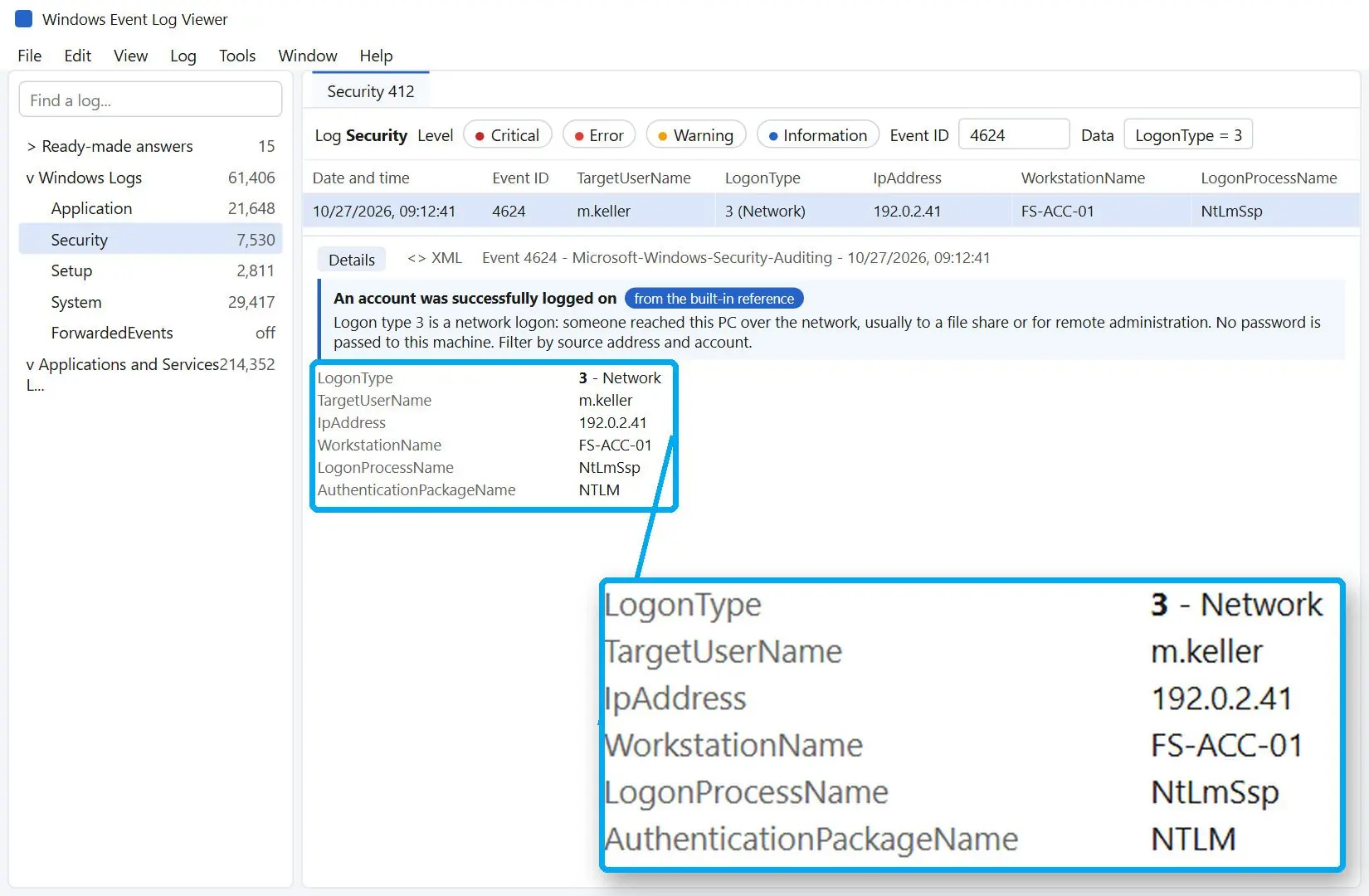
Task: Select the System log
Action: pos(150,302)
